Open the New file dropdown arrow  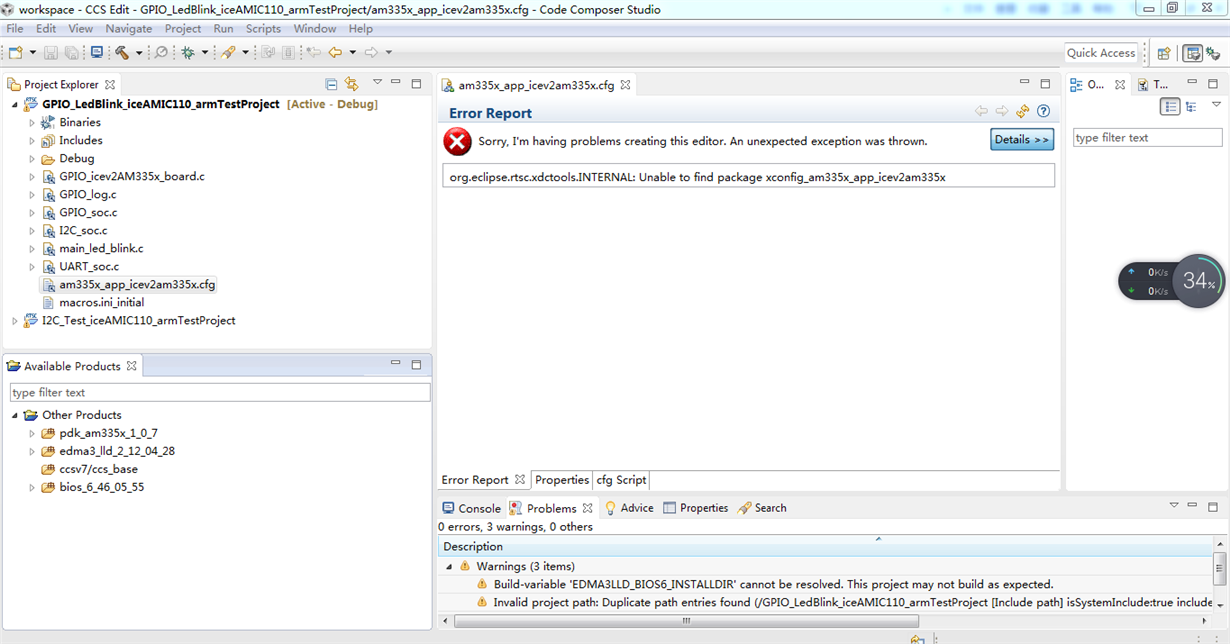tap(32, 53)
